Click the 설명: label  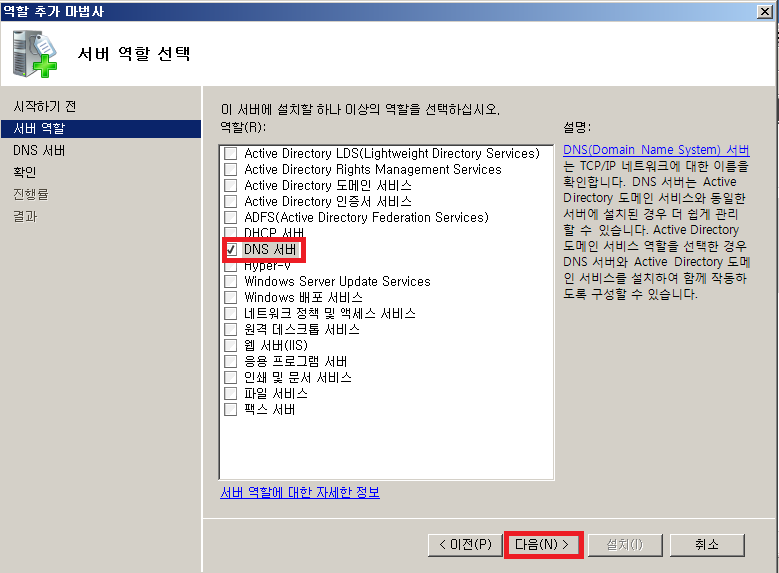[577, 127]
